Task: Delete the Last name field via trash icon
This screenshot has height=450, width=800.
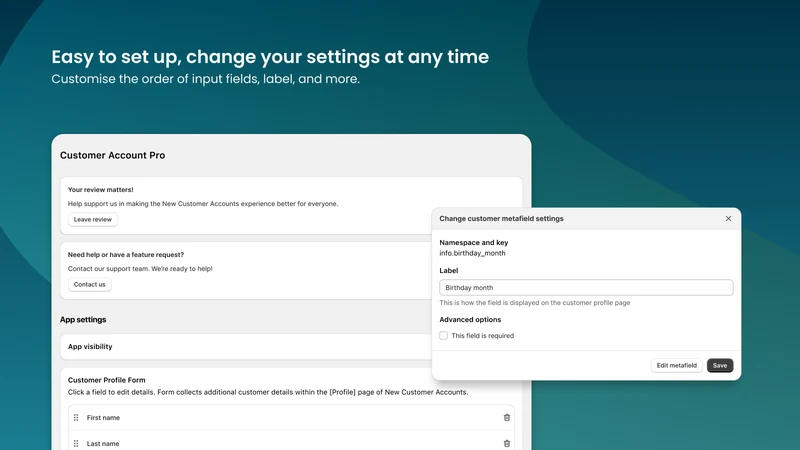Action: coord(507,443)
